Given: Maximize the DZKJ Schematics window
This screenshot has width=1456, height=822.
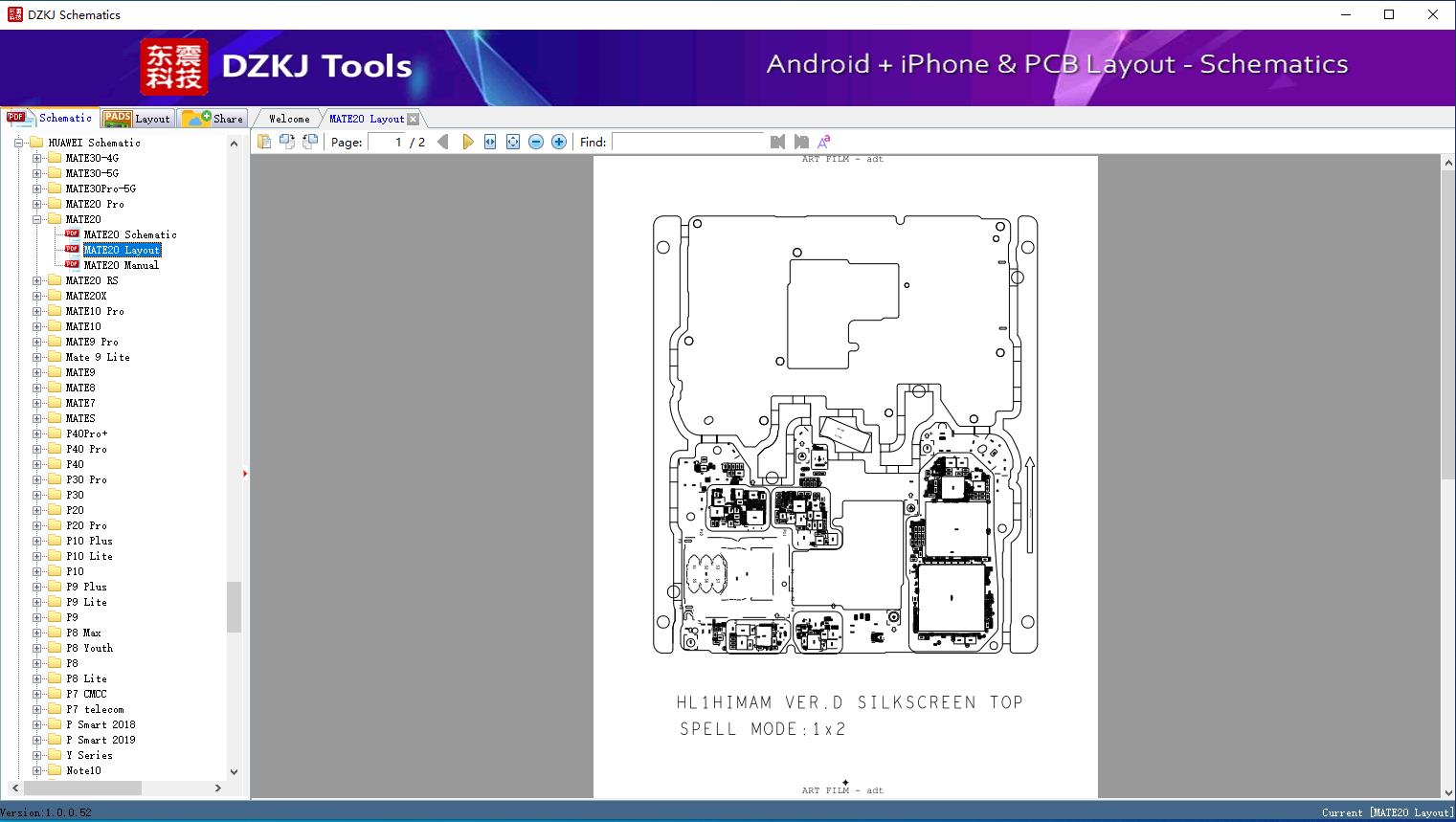Looking at the screenshot, I should [1389, 14].
